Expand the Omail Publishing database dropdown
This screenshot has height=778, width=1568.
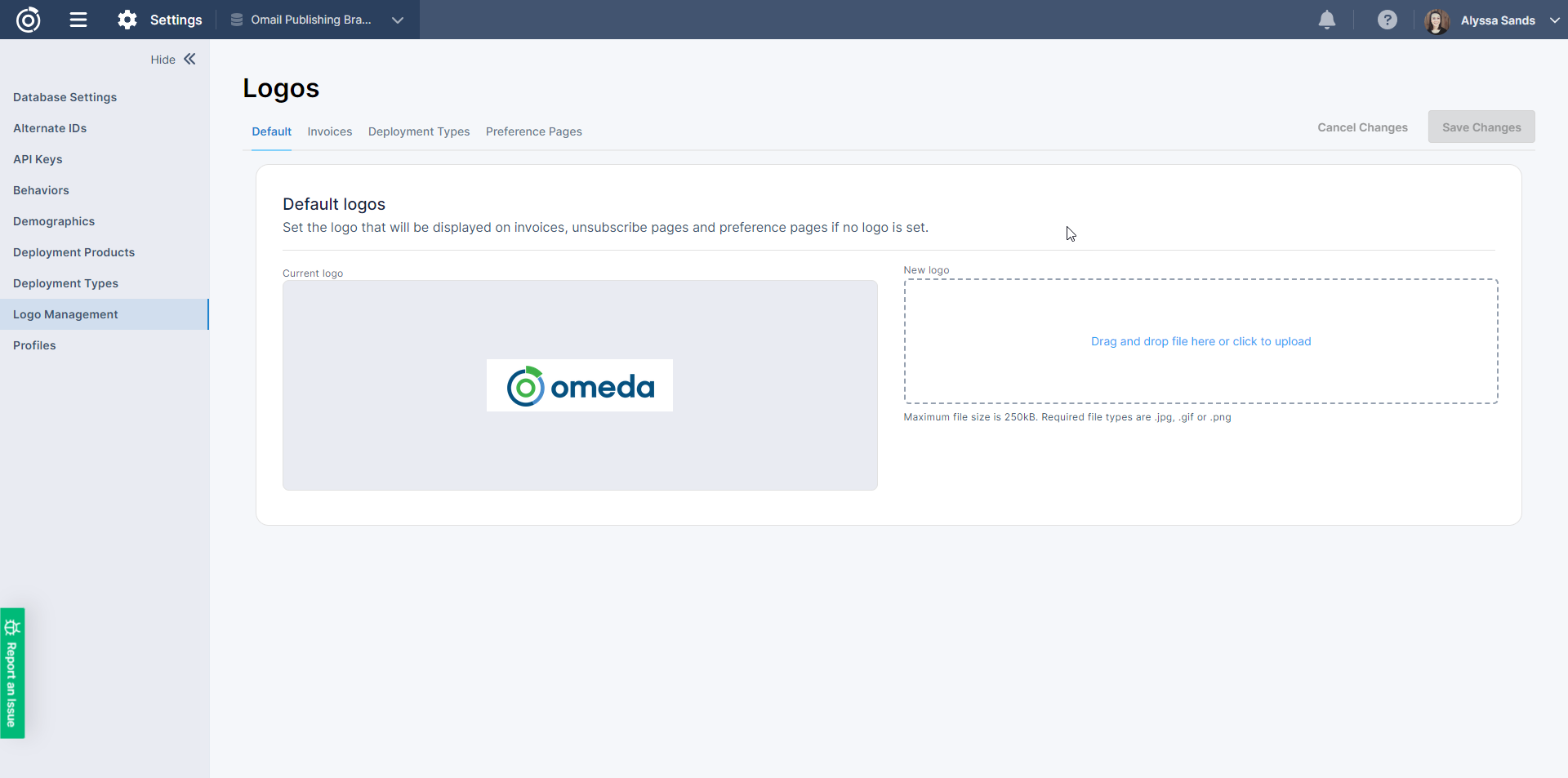point(398,20)
